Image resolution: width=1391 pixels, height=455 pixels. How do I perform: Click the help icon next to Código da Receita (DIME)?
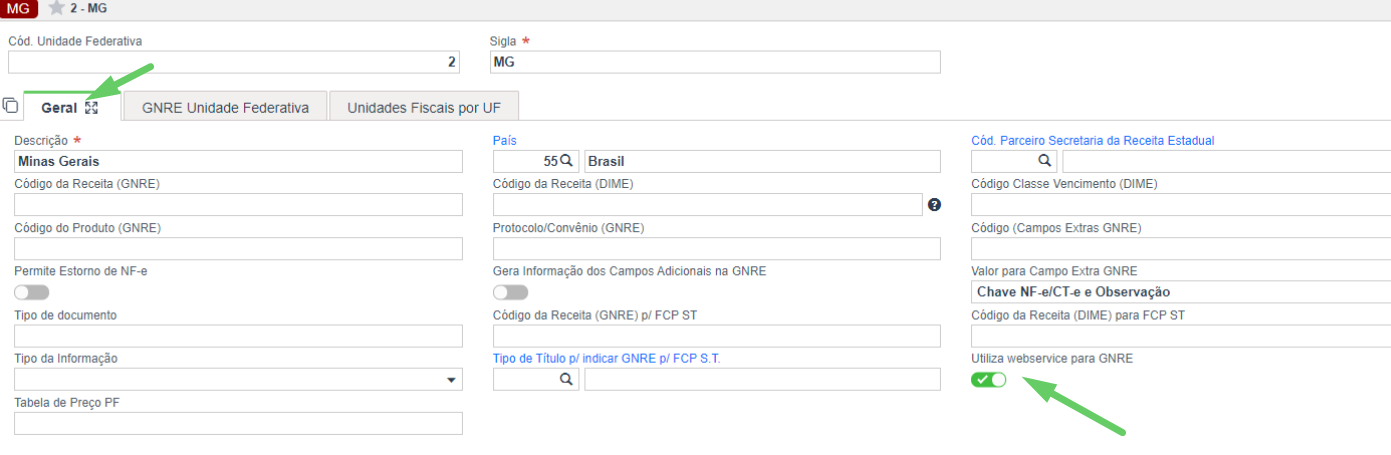point(934,205)
